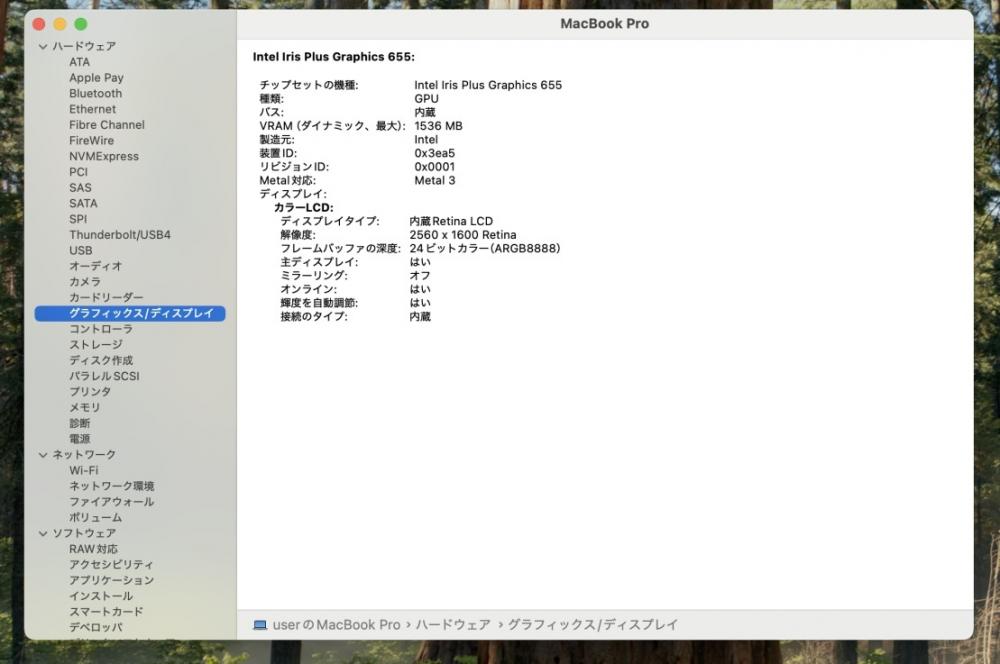Select the highlighted グラフィックス/ディスプレイ sidebar row
Image resolution: width=1000 pixels, height=664 pixels.
tap(130, 313)
